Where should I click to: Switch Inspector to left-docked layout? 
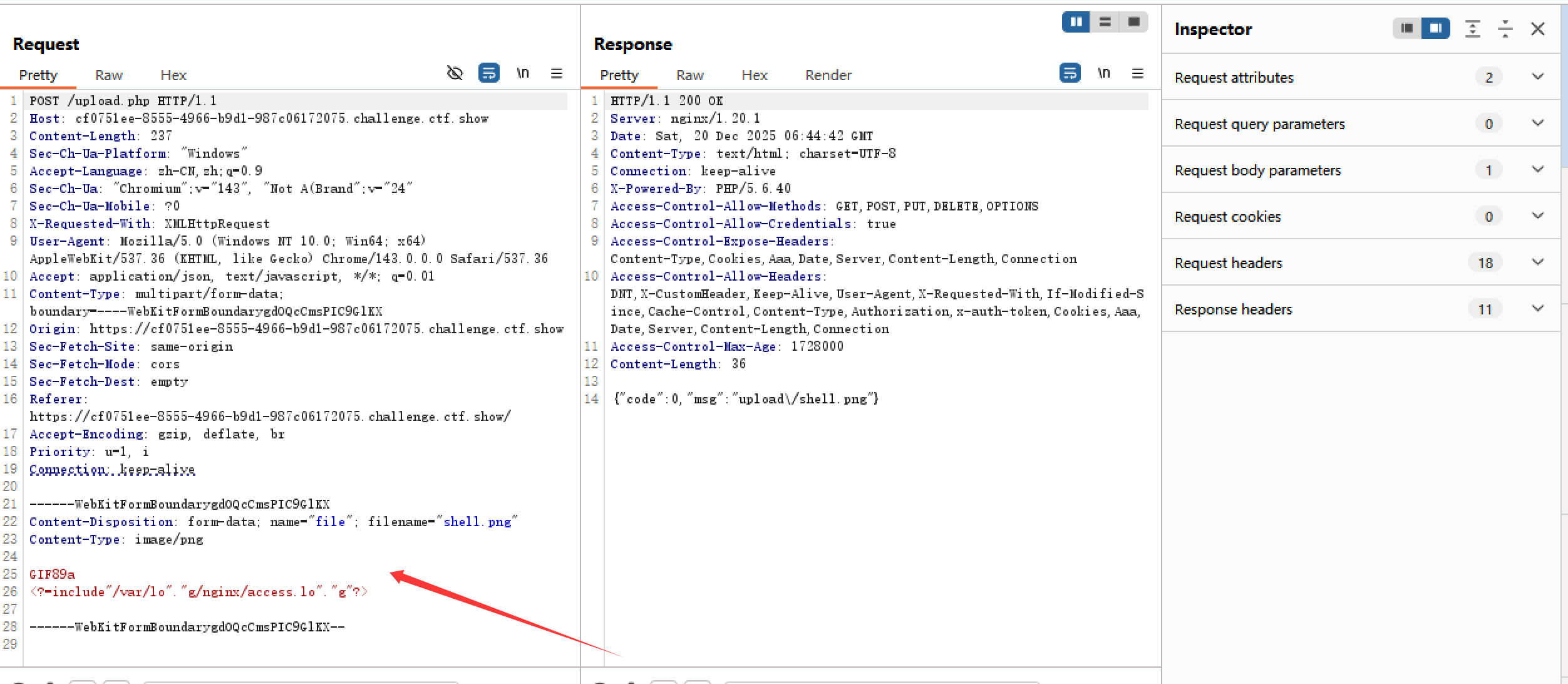(x=1406, y=28)
